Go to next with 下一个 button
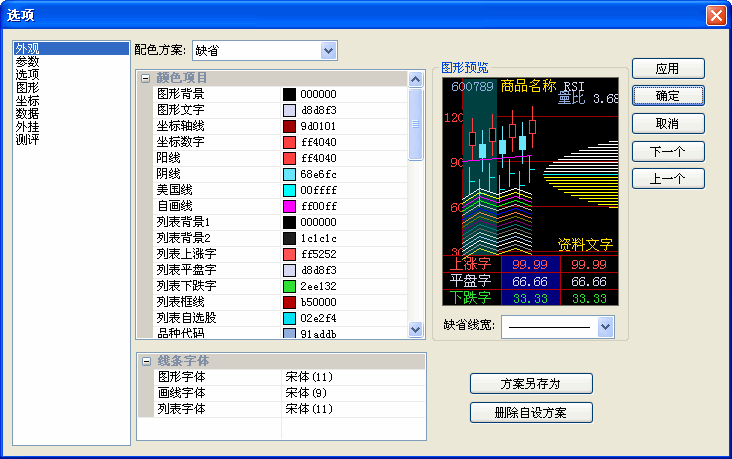This screenshot has width=732, height=459. pyautogui.click(x=667, y=152)
